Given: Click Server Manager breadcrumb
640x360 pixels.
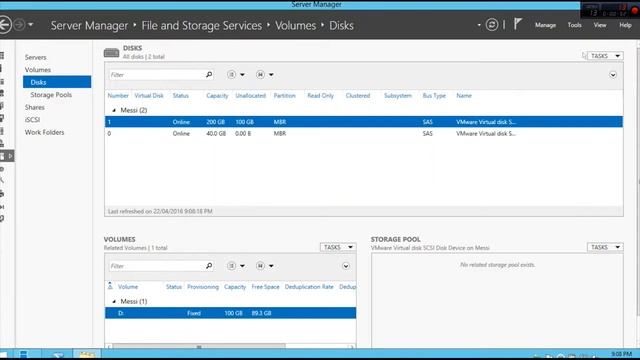Looking at the screenshot, I should point(89,25).
